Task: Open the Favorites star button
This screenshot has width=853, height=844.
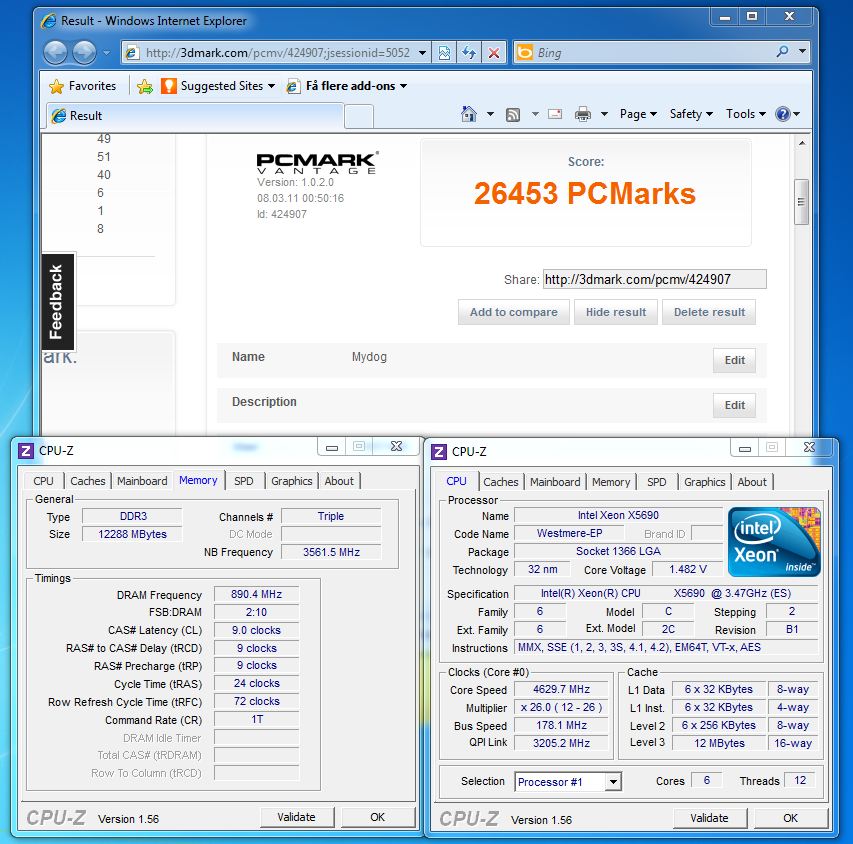Action: [x=82, y=86]
